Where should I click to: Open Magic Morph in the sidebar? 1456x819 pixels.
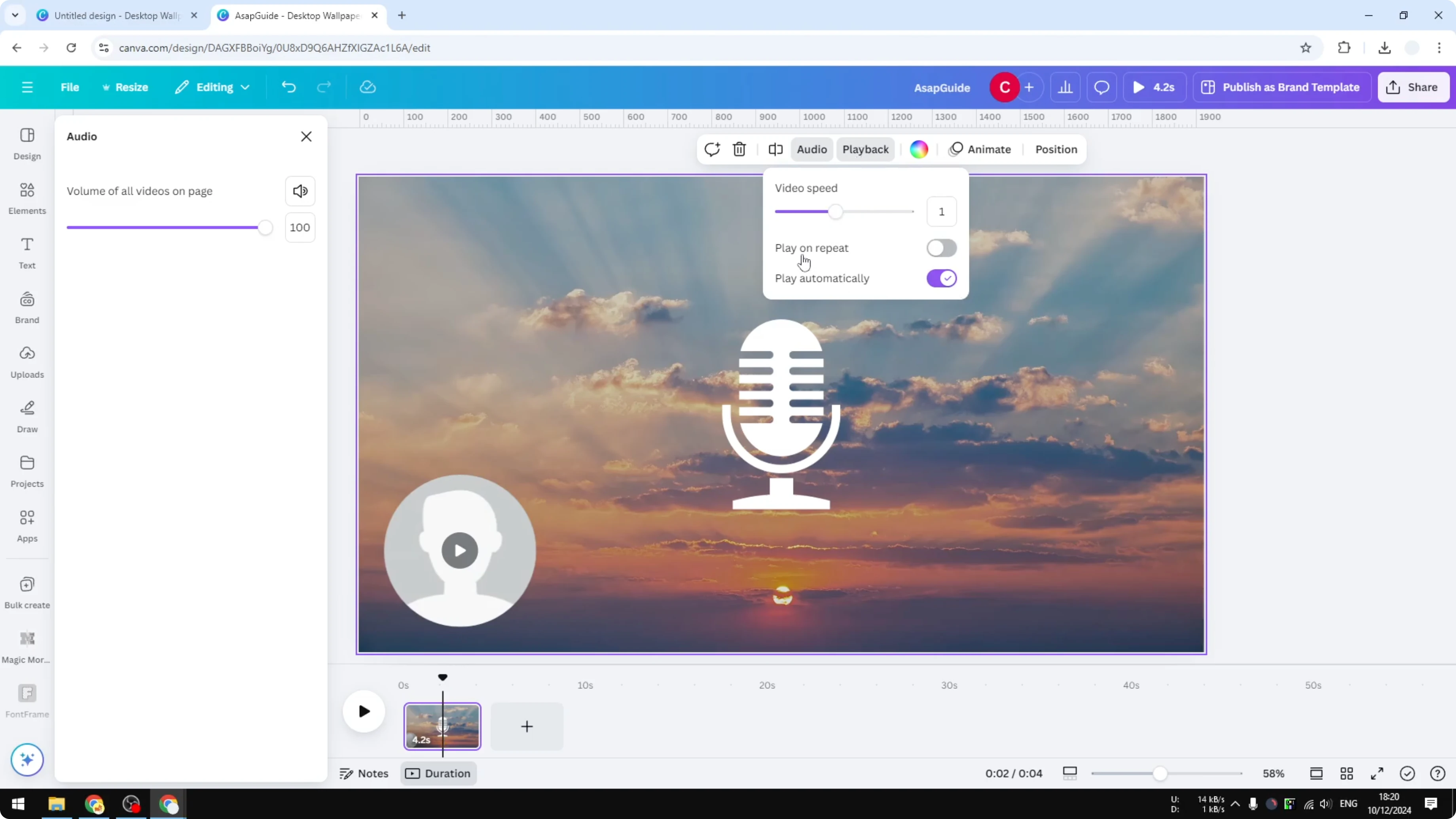click(27, 645)
